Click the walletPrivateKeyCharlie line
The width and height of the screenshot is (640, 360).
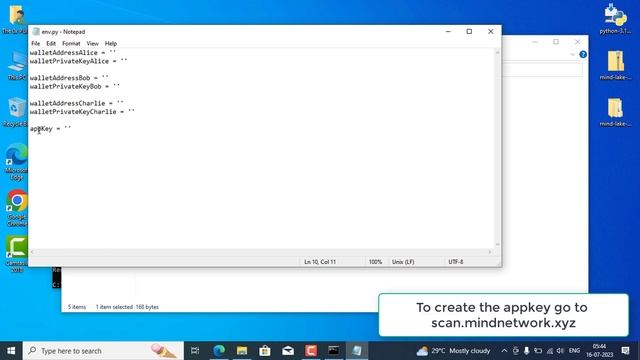[82, 112]
